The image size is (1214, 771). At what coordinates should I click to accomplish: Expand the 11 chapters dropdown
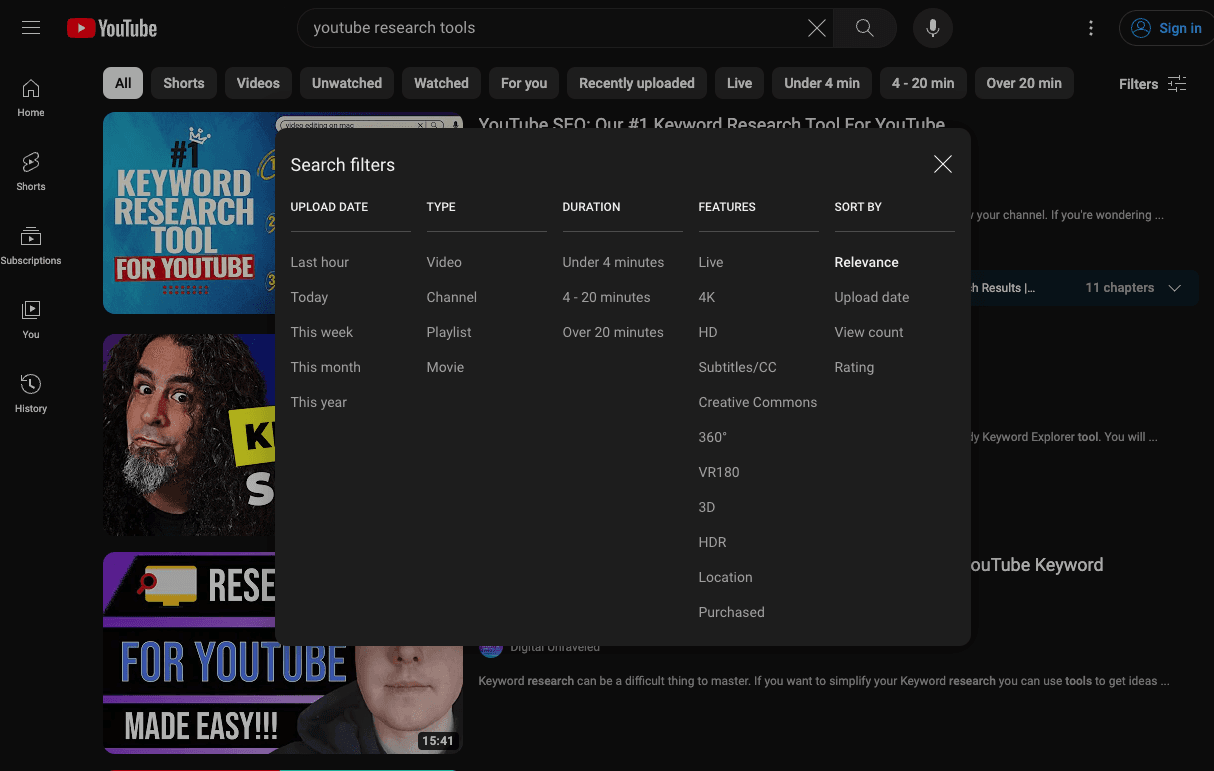pyautogui.click(x=1134, y=288)
